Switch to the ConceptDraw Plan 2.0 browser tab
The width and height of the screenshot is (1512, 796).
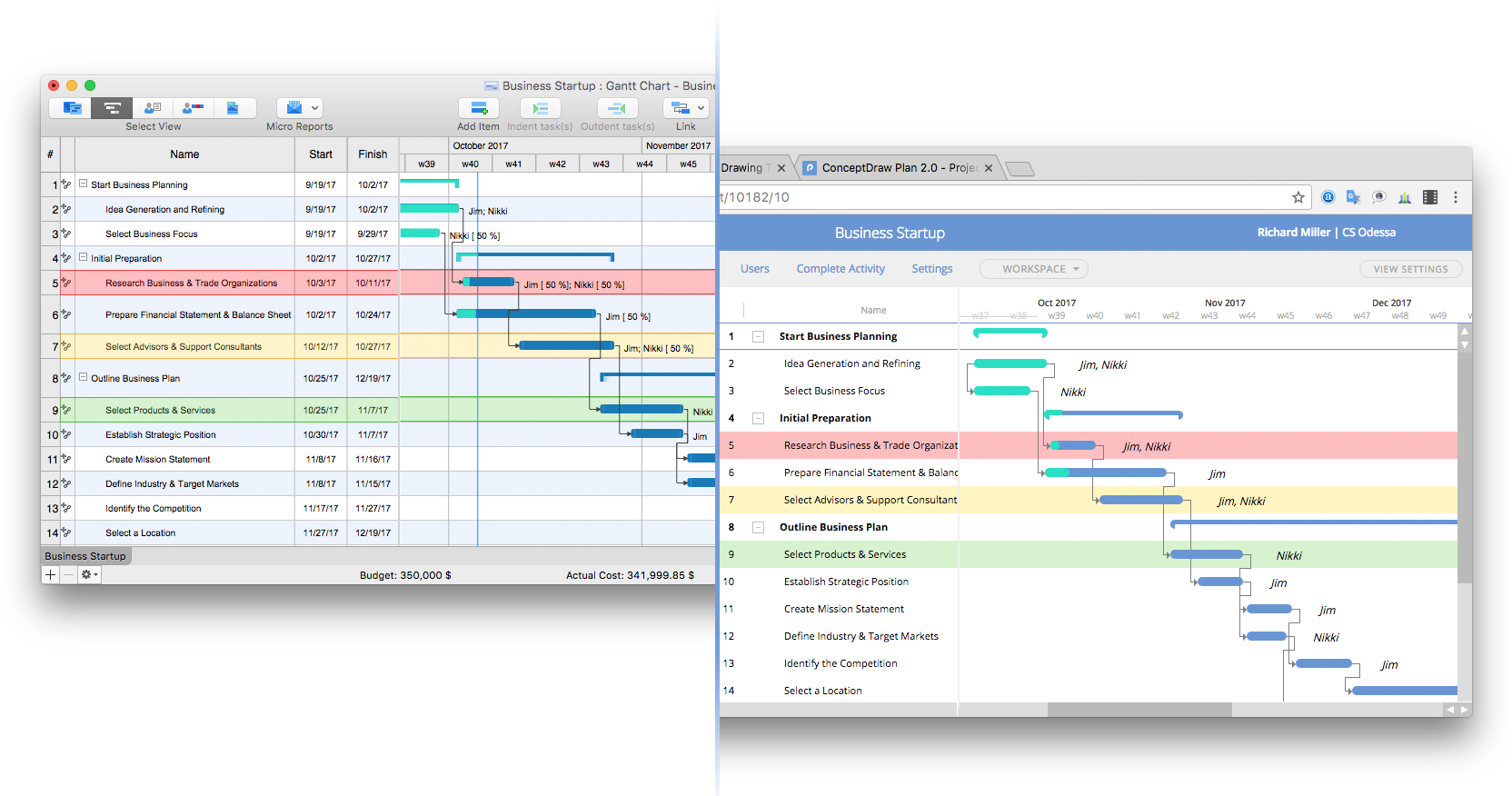[x=897, y=168]
